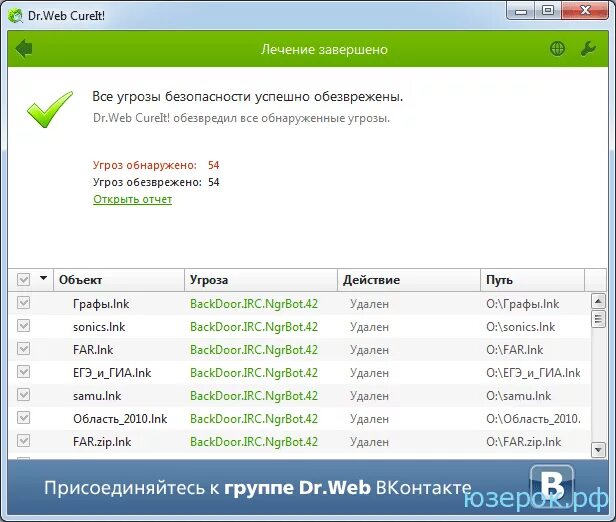Select the samu.lnk object name
616x522 pixels.
tap(97, 396)
